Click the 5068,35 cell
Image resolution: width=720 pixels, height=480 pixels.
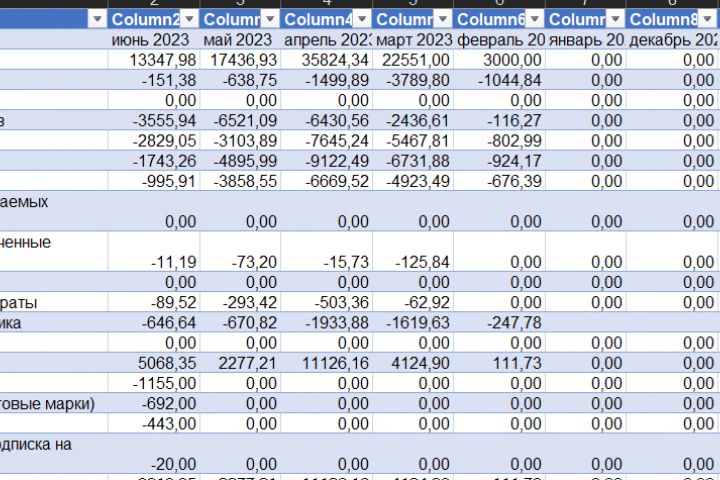(154, 363)
